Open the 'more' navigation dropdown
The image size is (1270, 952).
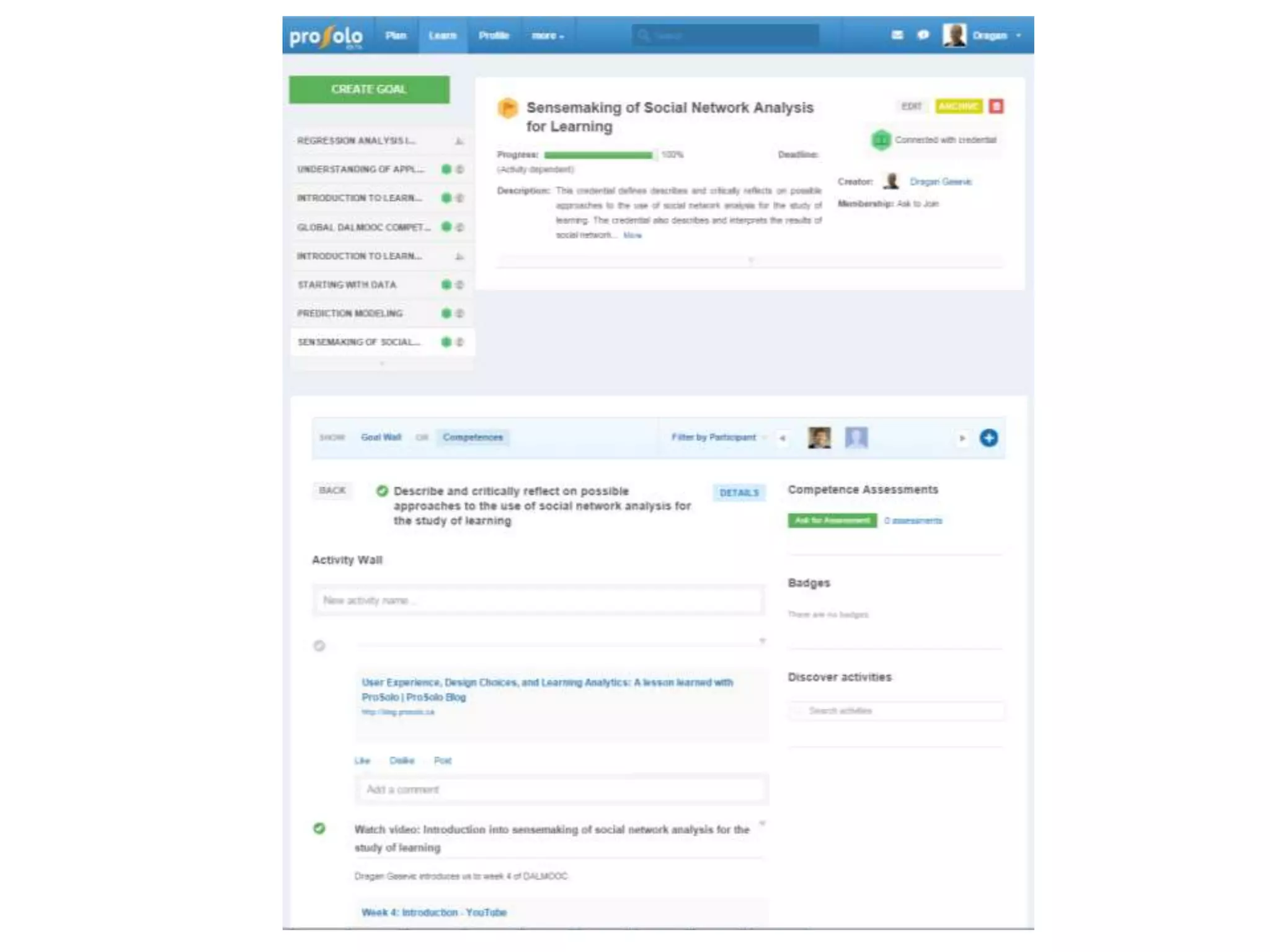pos(548,36)
